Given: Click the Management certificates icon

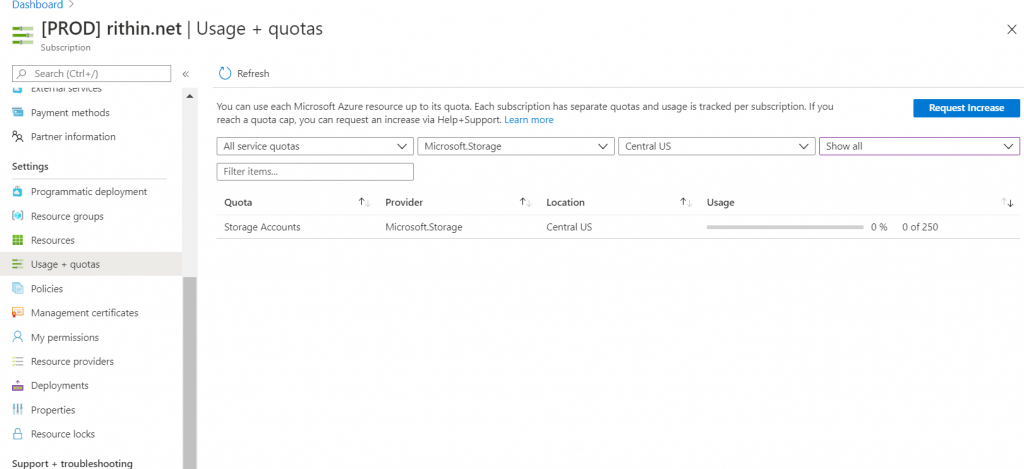Looking at the screenshot, I should 17,313.
